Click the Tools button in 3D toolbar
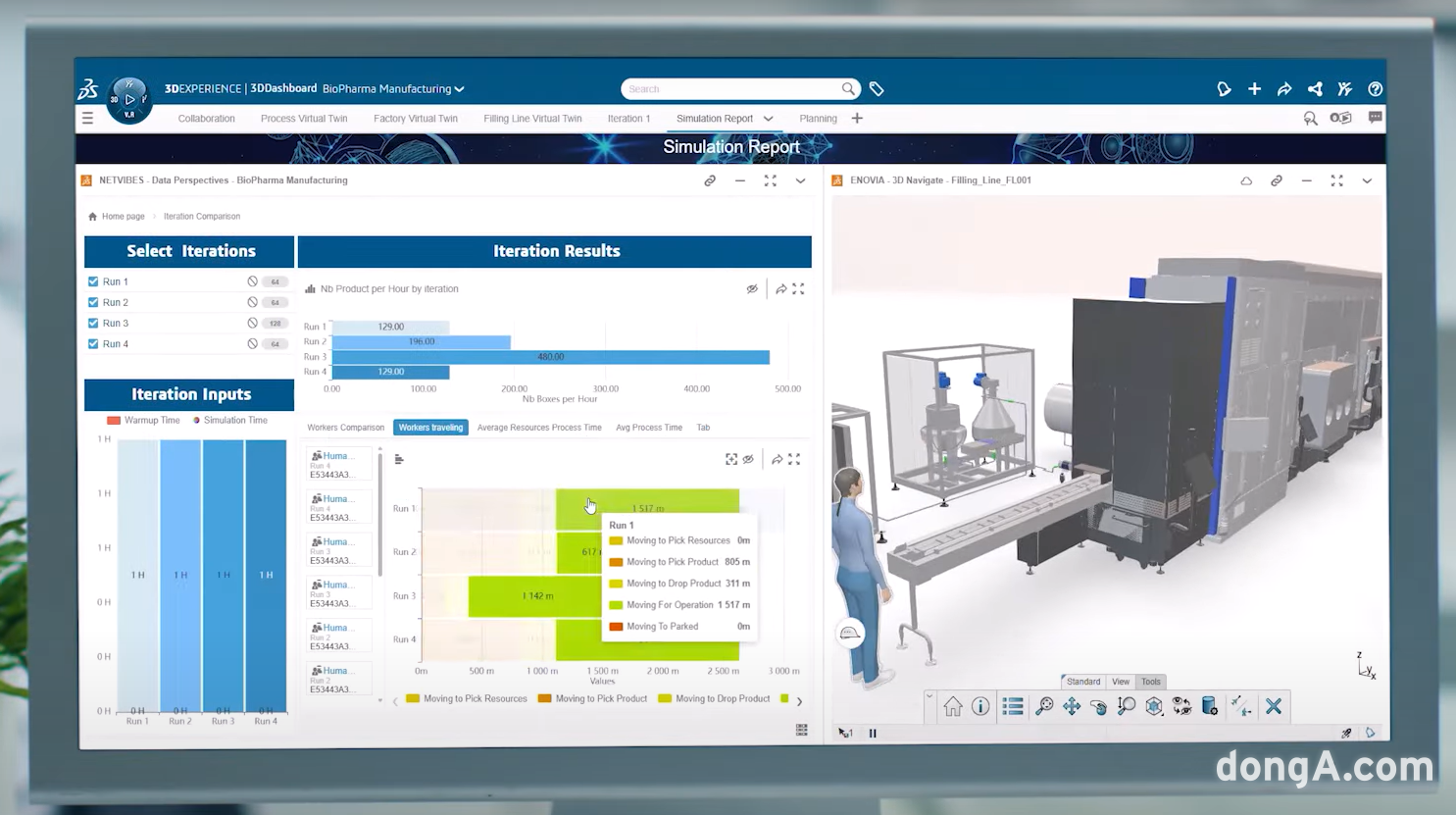The height and width of the screenshot is (815, 1456). 1150,682
